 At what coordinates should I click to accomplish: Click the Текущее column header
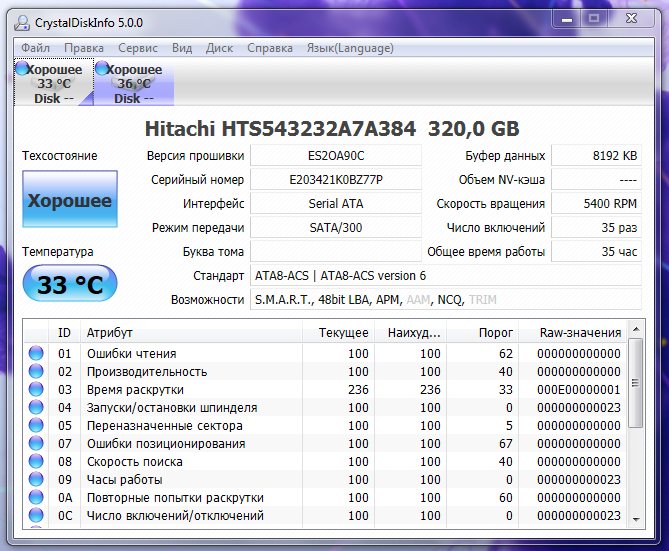(338, 332)
